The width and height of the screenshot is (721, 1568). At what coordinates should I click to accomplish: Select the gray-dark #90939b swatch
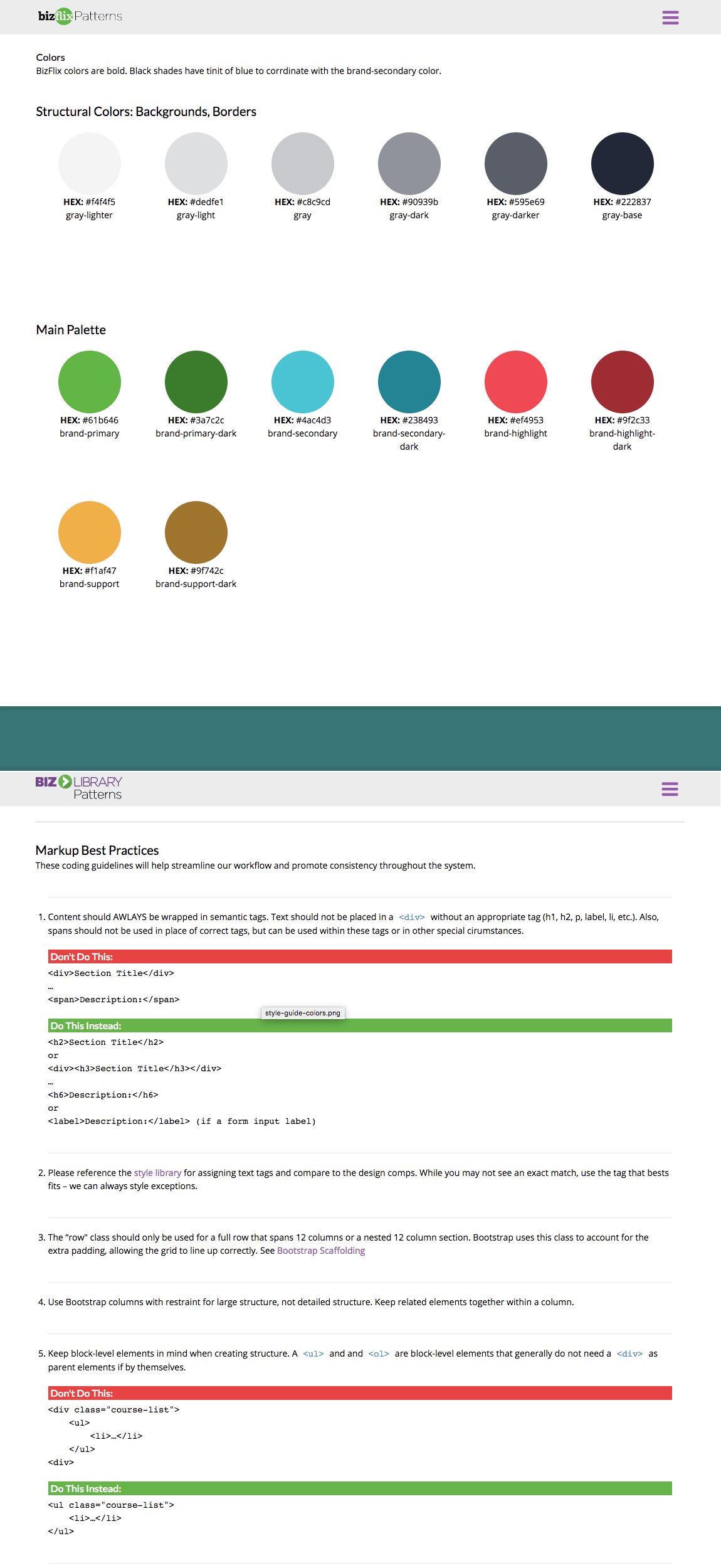[409, 164]
